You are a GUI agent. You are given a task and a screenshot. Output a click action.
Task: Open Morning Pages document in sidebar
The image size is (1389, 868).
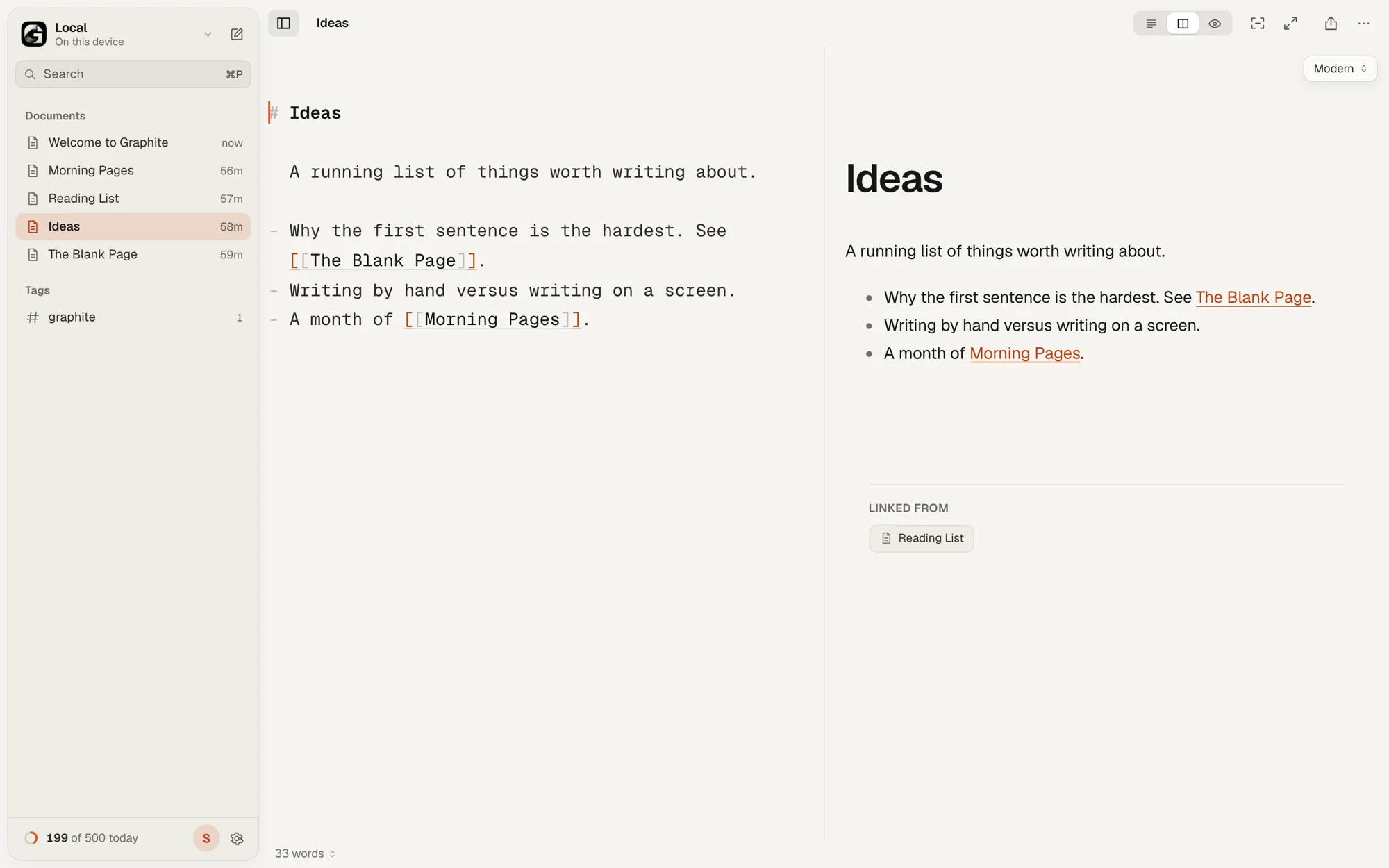[133, 171]
